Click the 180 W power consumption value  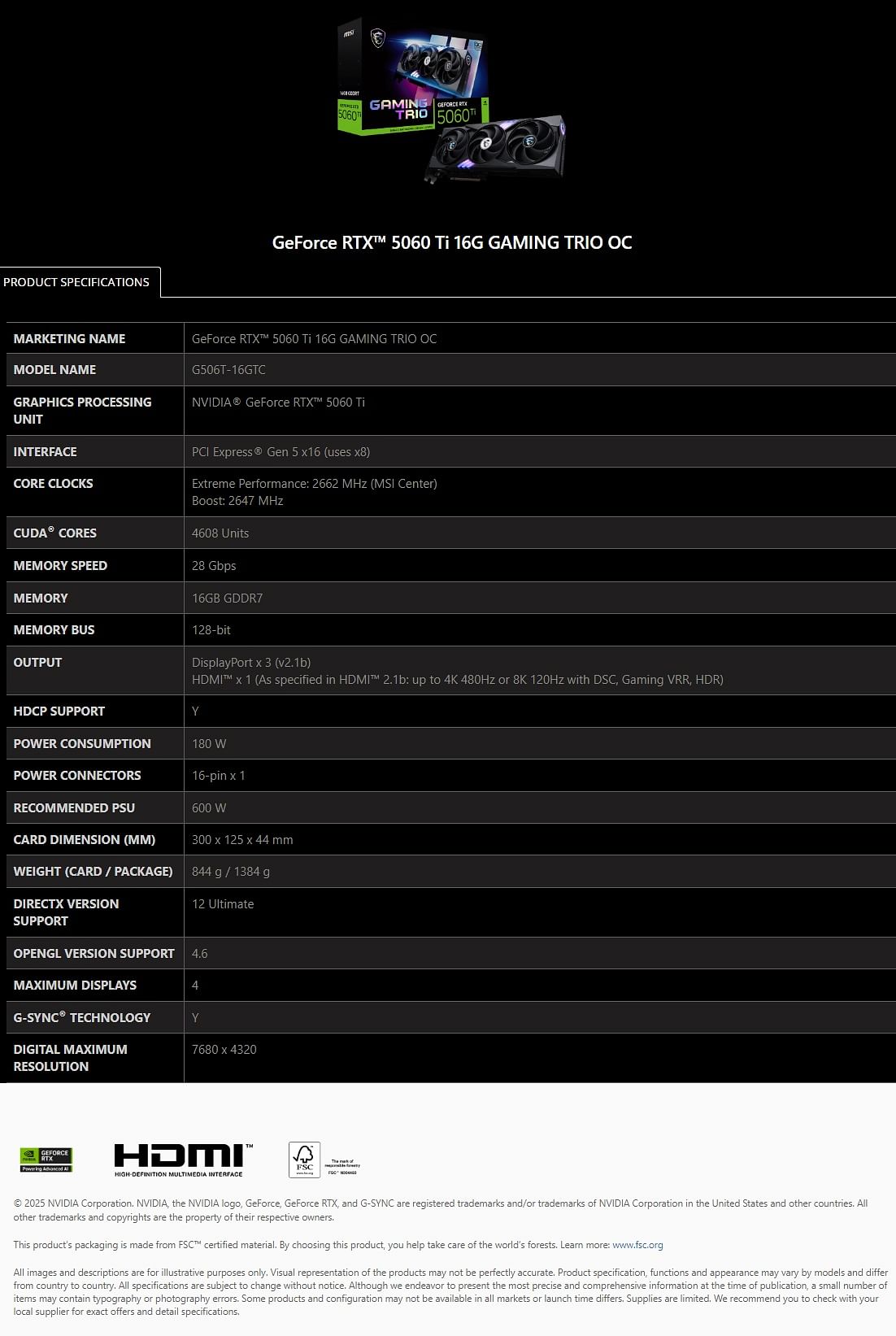point(209,743)
